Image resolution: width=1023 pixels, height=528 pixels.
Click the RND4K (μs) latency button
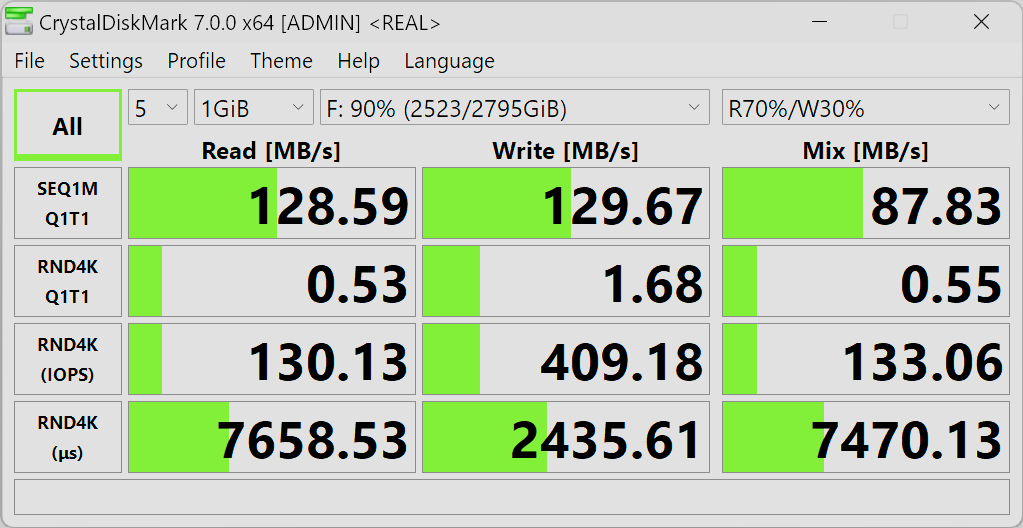pyautogui.click(x=68, y=437)
